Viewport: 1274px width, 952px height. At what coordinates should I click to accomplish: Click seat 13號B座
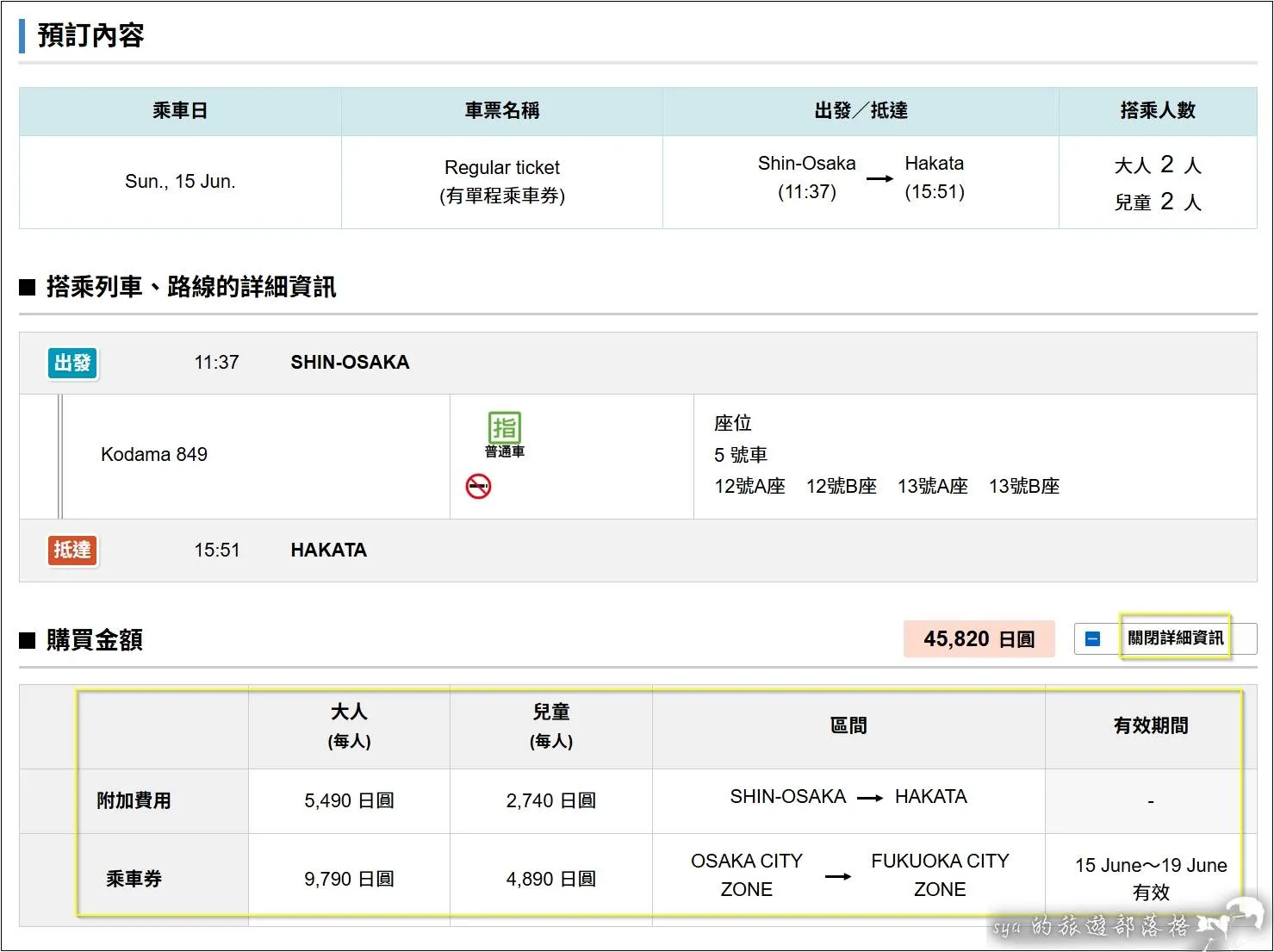click(x=1024, y=487)
